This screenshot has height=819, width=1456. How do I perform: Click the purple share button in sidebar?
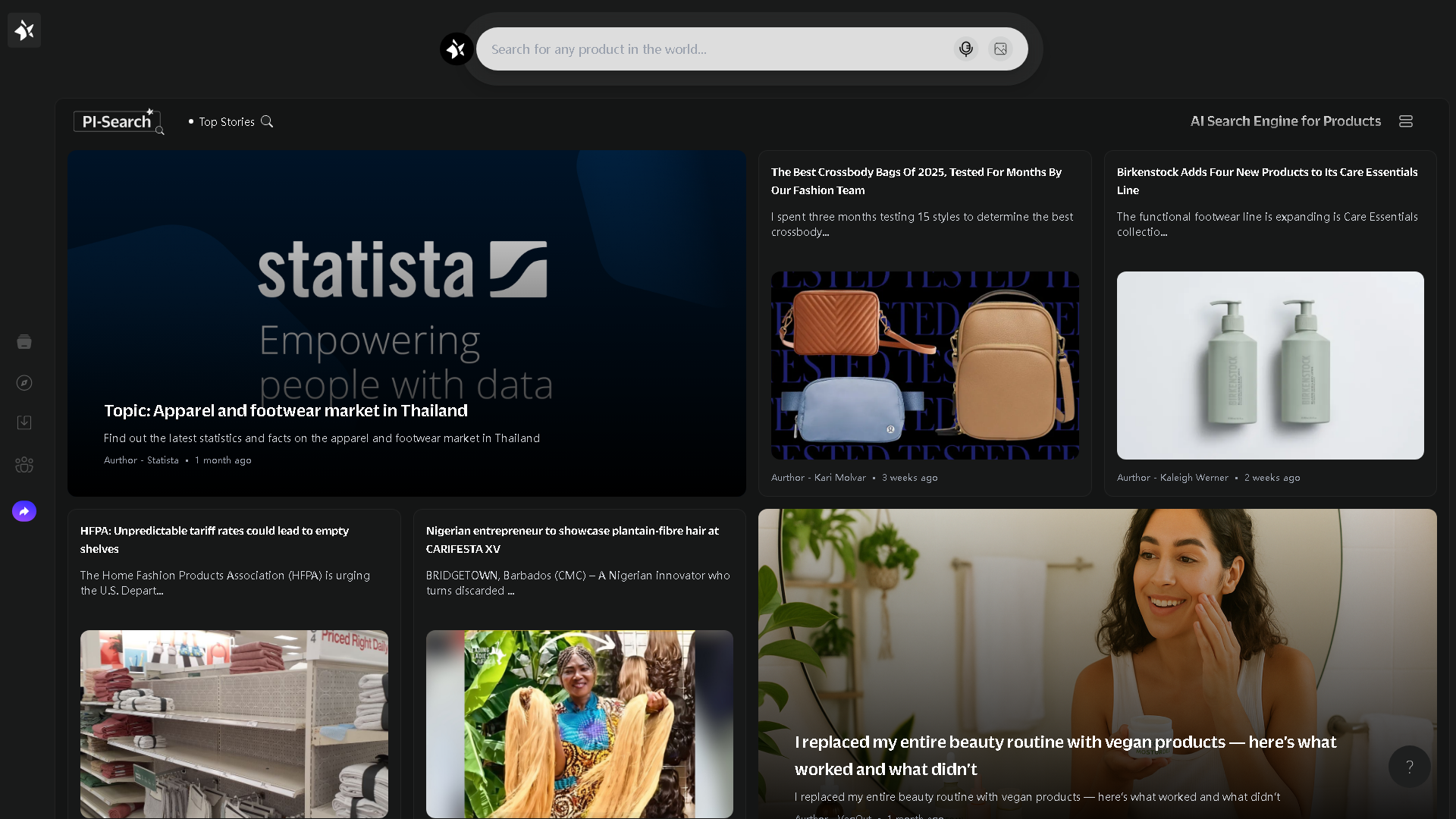(x=24, y=511)
